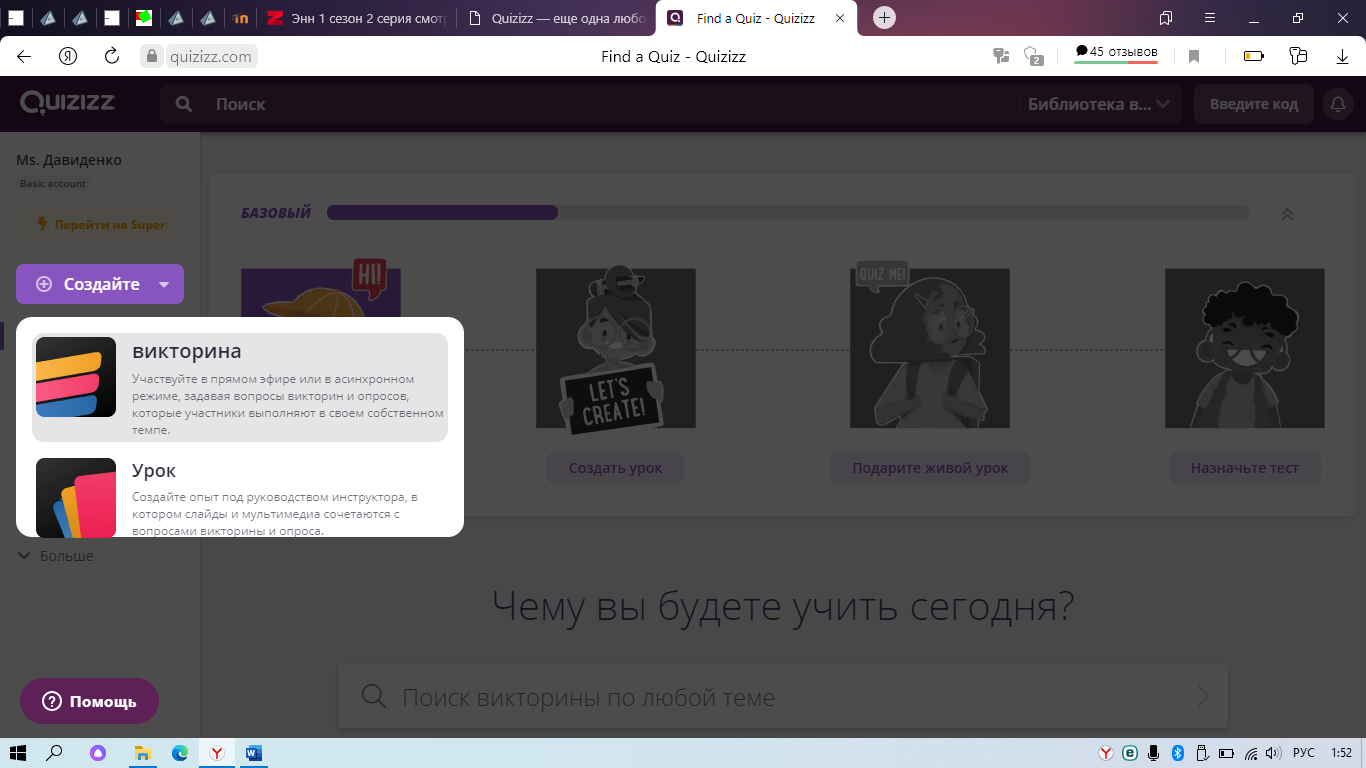Switch to the orange 'in' favicon tab
The height and width of the screenshot is (768, 1366).
[240, 18]
